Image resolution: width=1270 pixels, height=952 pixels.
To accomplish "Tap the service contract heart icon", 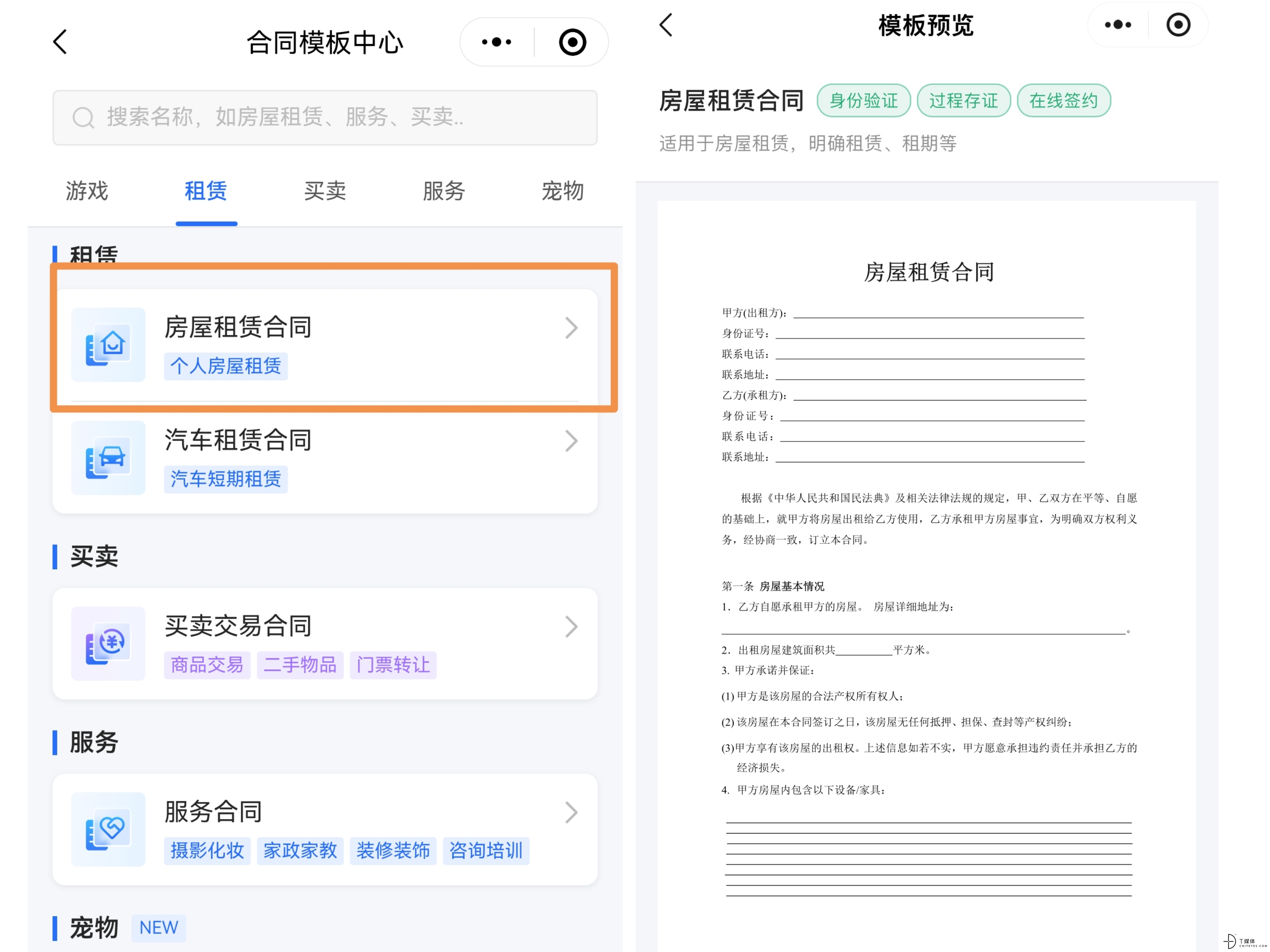I will pos(108,829).
